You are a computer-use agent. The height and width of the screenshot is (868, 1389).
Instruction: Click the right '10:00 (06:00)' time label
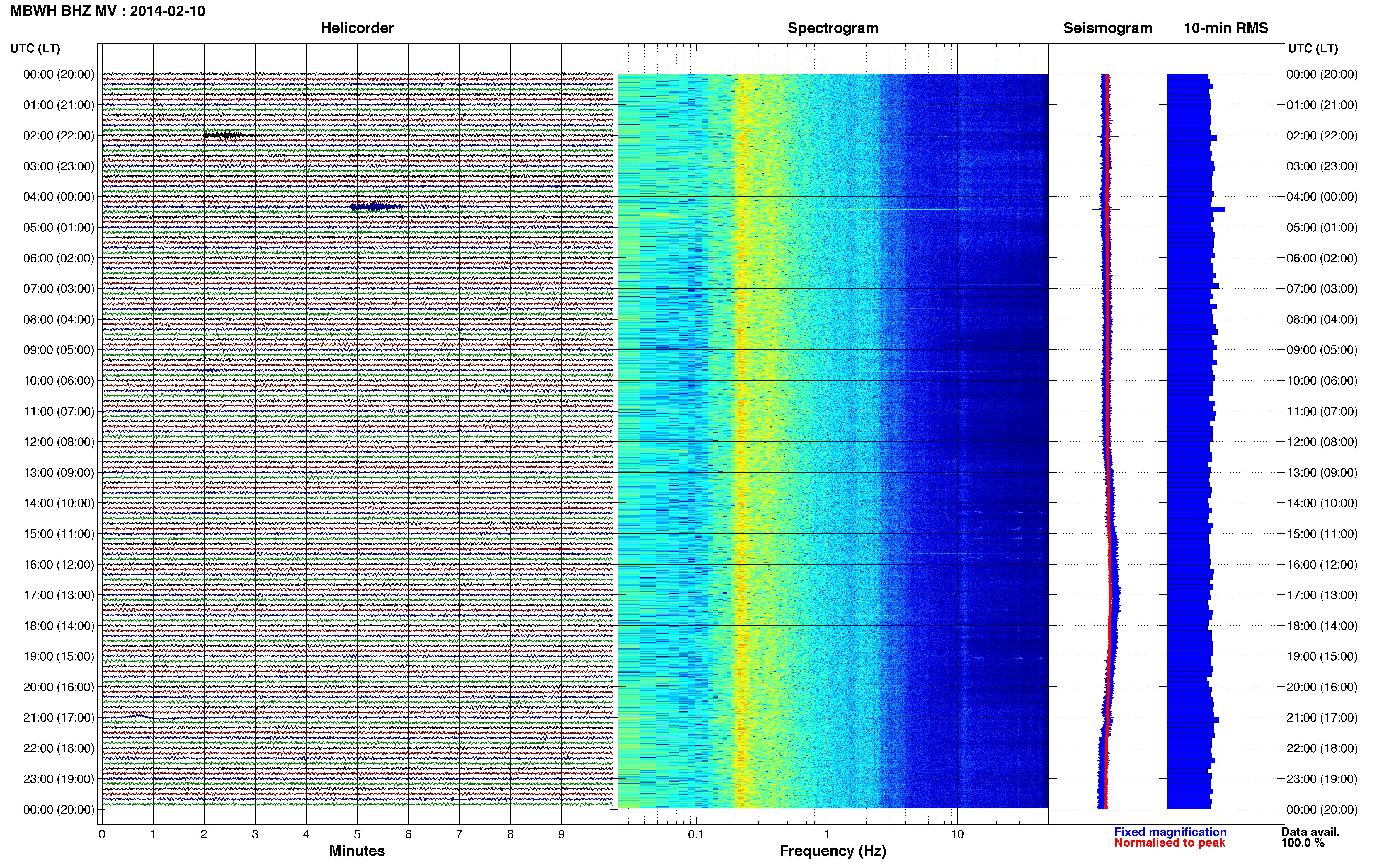point(1322,381)
